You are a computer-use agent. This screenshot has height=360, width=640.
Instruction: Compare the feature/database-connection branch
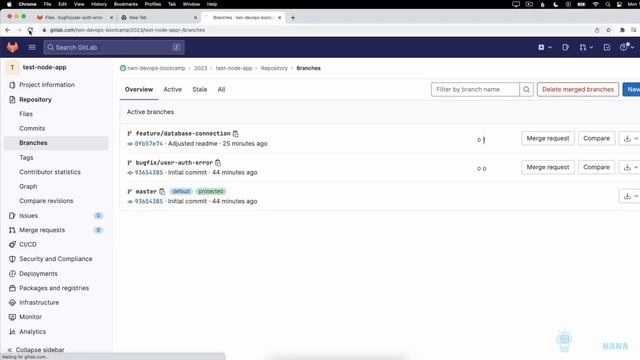pyautogui.click(x=596, y=138)
